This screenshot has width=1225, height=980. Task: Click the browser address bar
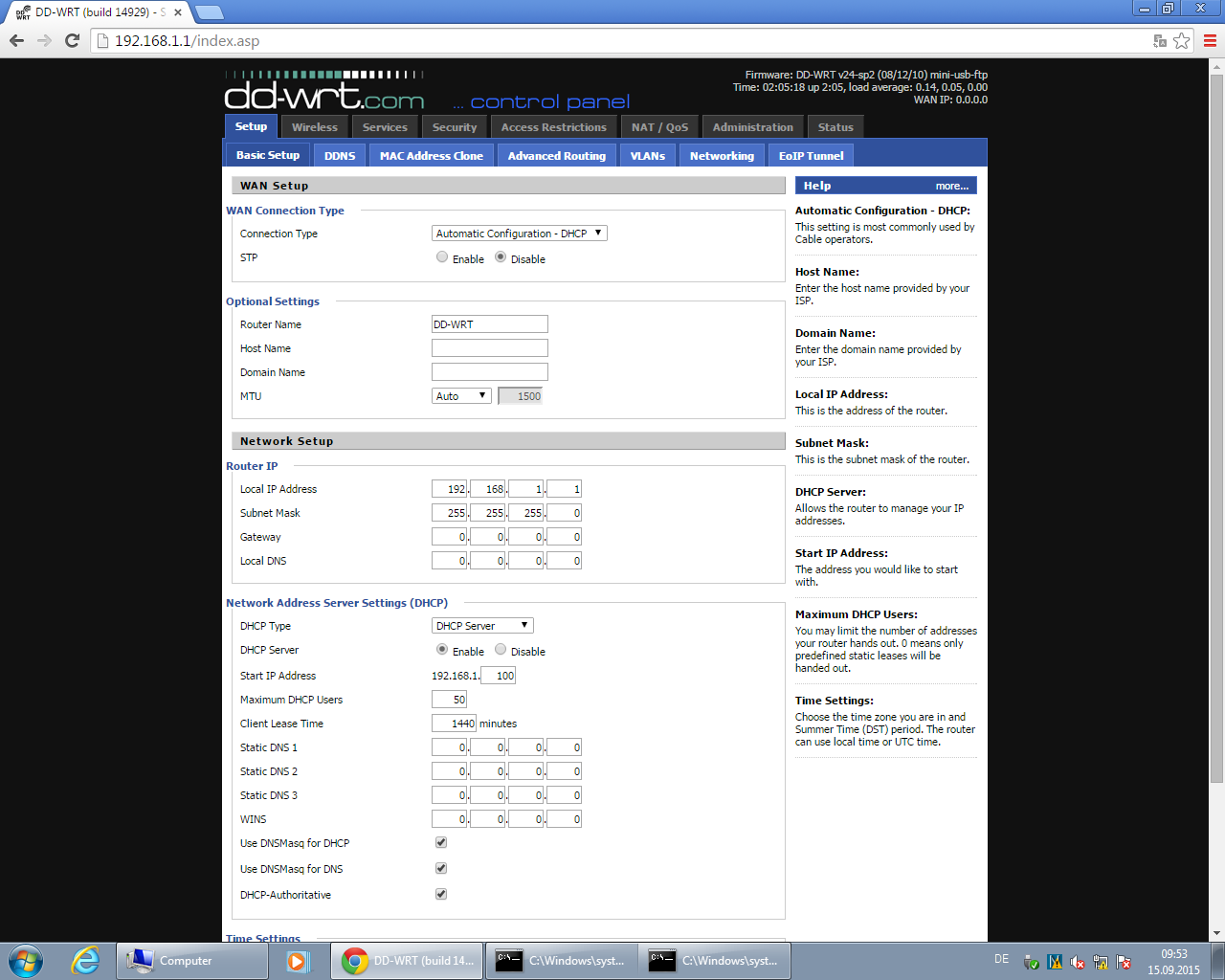coord(622,40)
